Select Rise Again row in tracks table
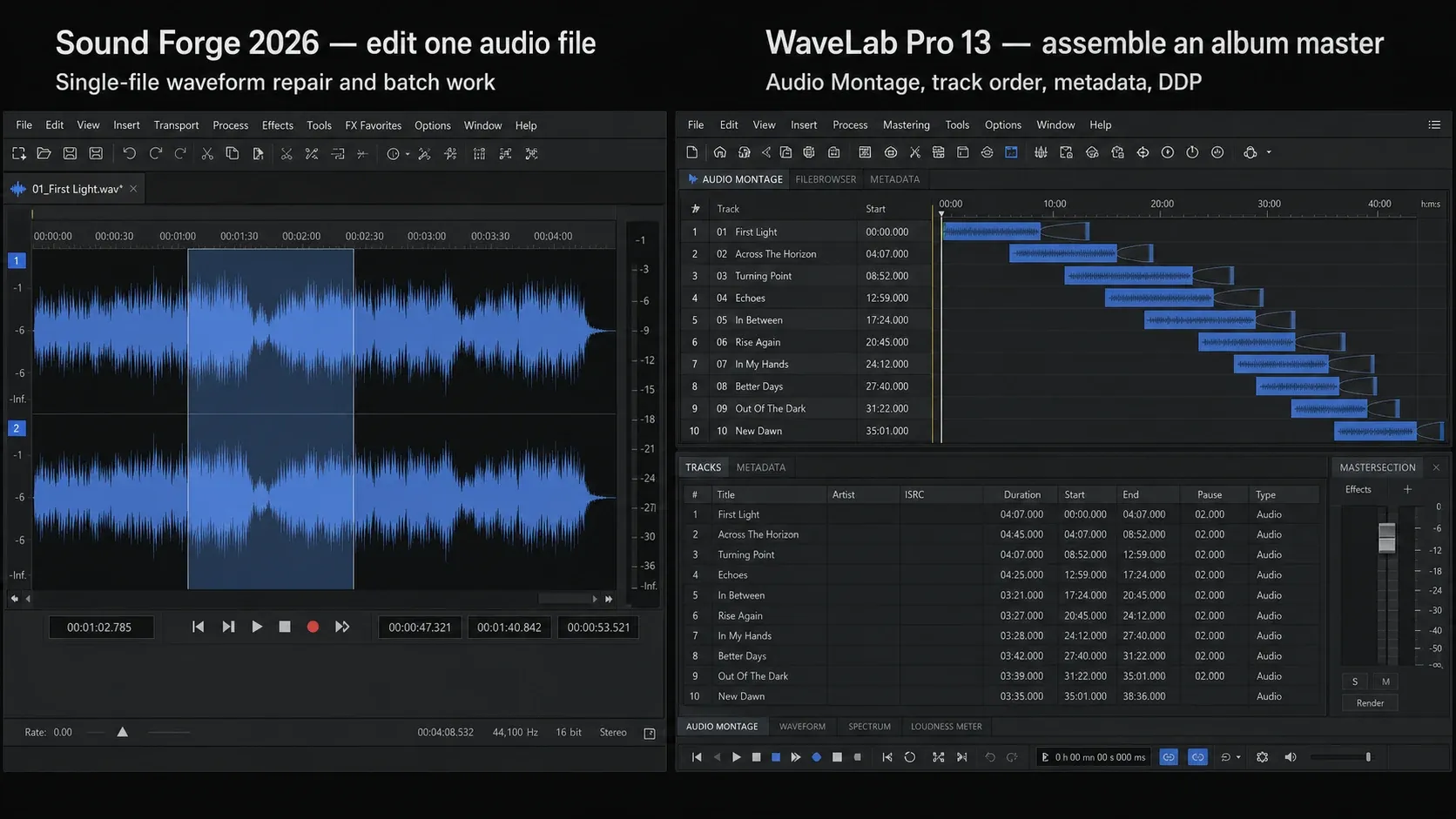 click(x=1001, y=615)
